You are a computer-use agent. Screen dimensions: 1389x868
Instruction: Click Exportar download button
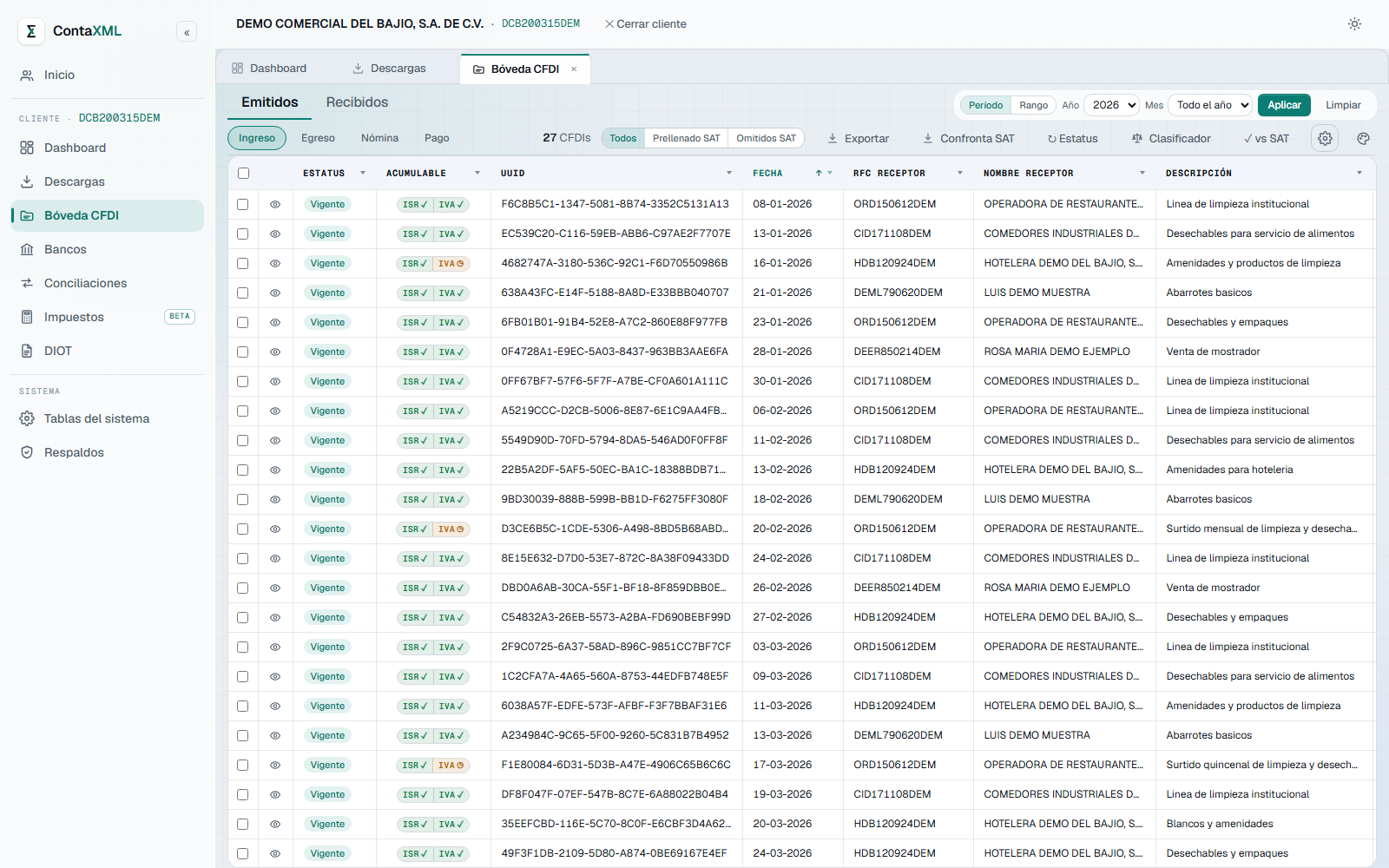pos(858,139)
